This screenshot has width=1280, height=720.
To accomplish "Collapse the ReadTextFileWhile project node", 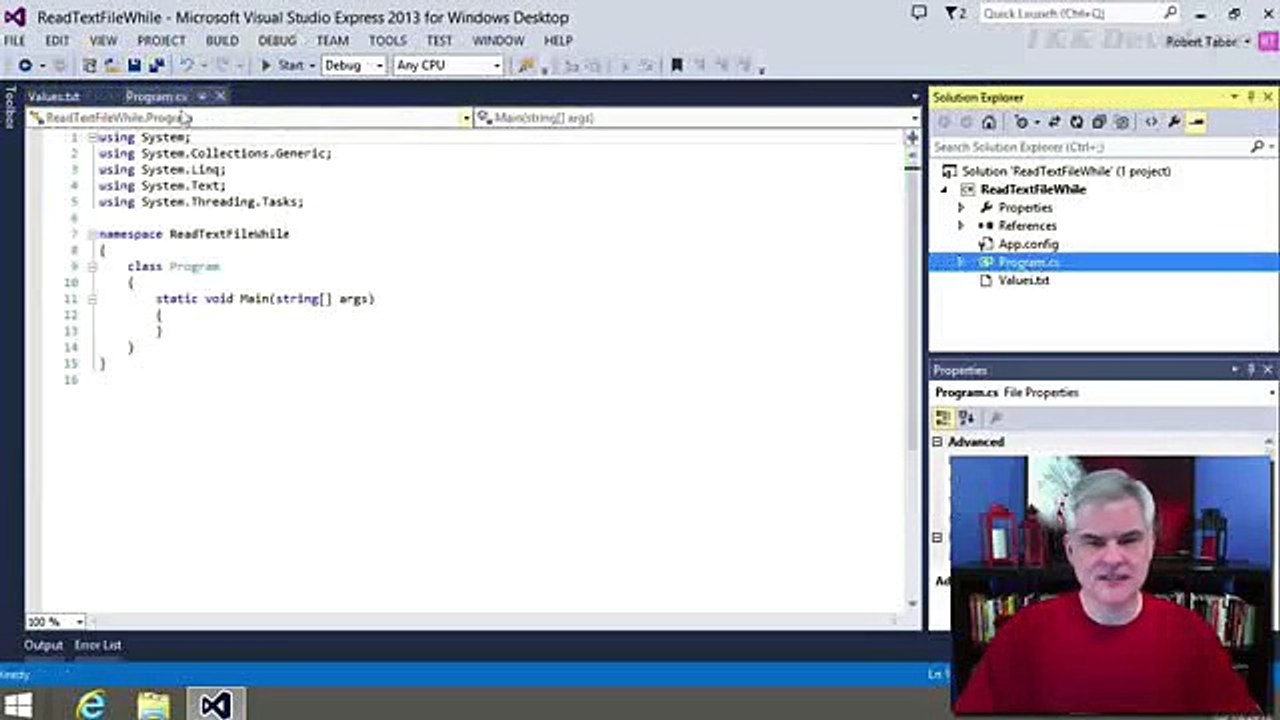I will click(944, 190).
